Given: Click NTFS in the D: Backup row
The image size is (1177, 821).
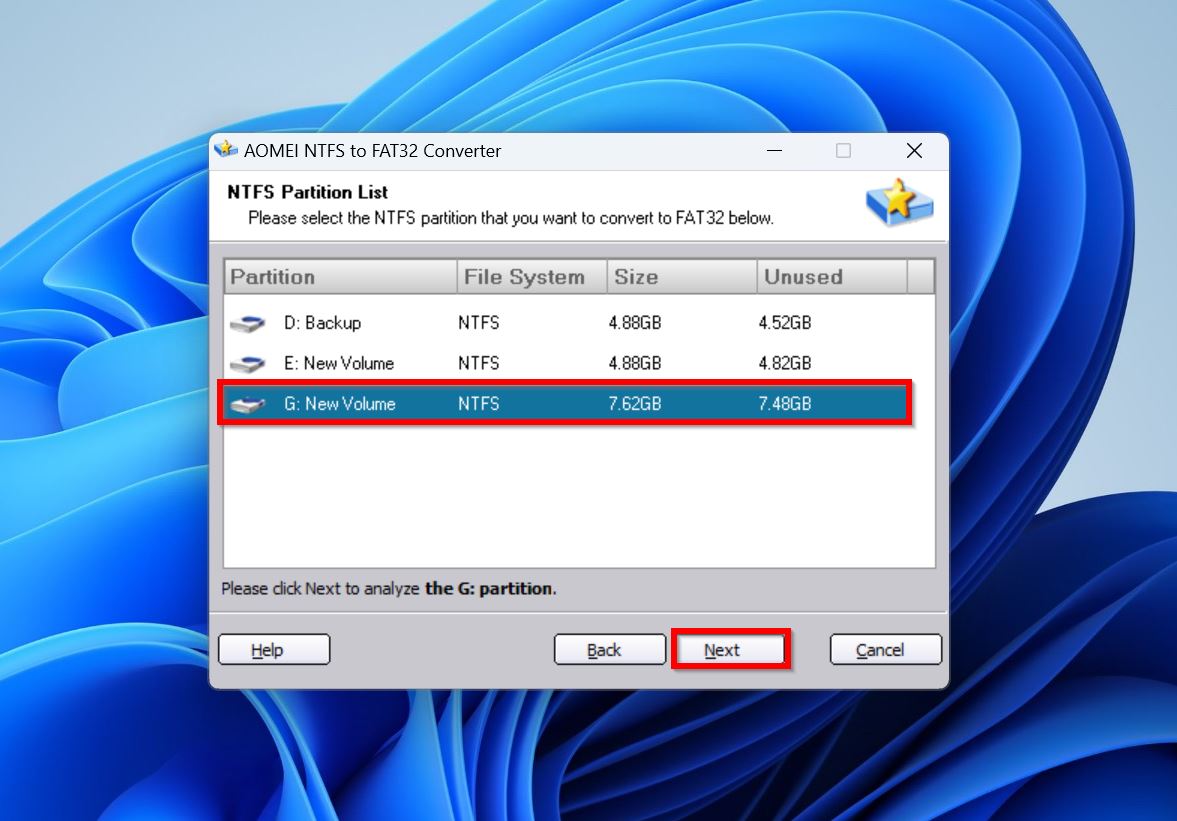Looking at the screenshot, I should click(x=479, y=323).
